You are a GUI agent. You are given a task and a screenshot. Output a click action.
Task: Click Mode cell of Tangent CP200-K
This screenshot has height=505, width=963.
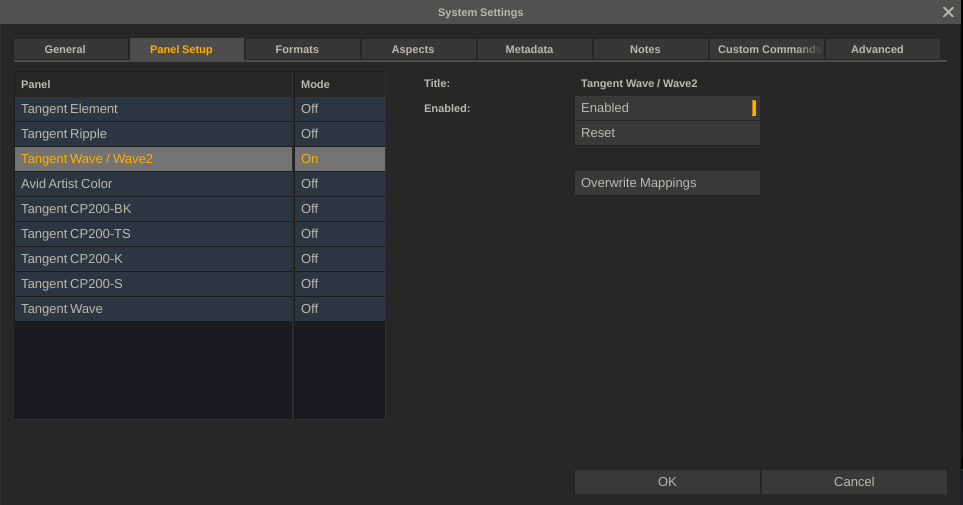[340, 259]
